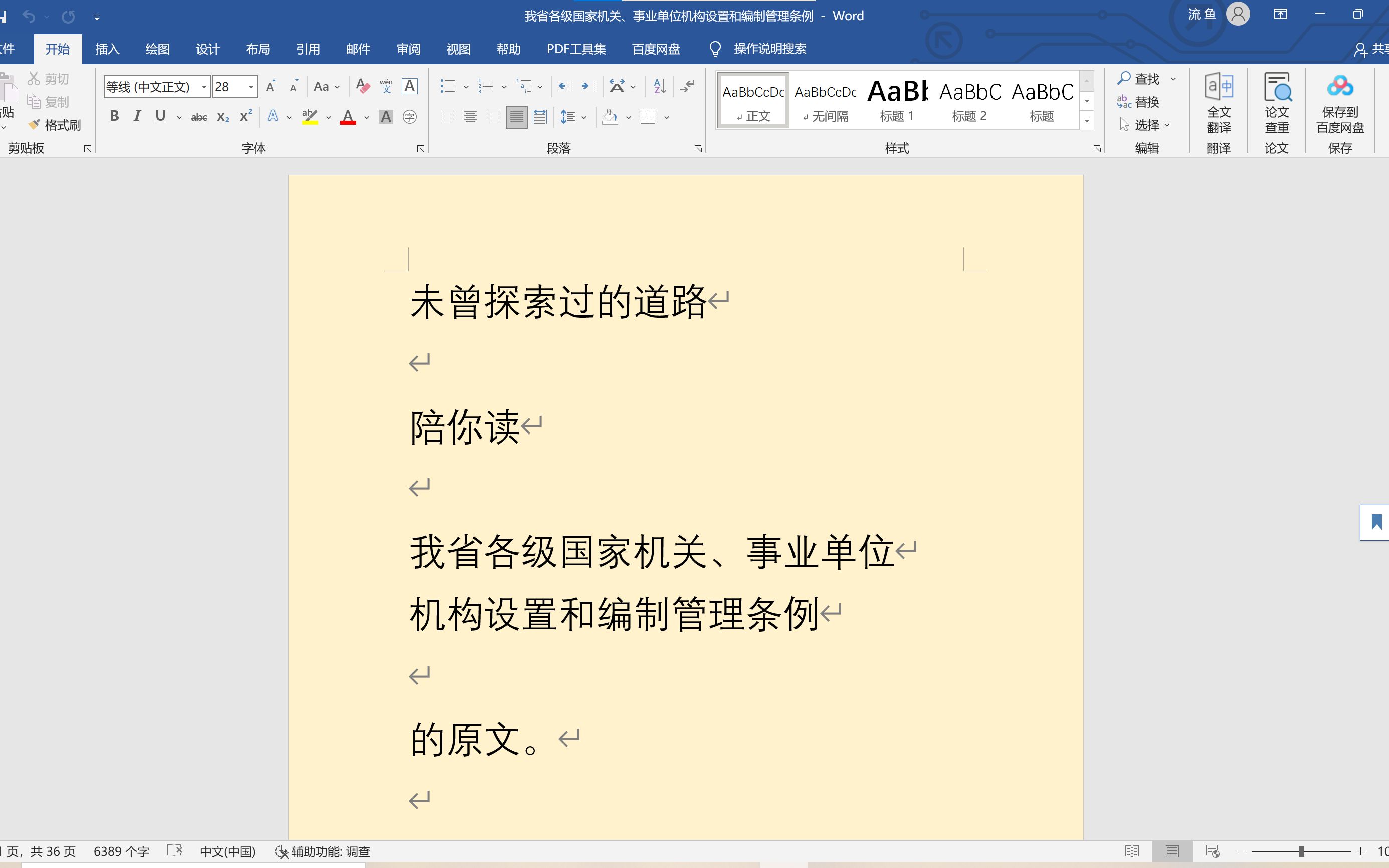
Task: Open the font name dropdown
Action: [204, 87]
